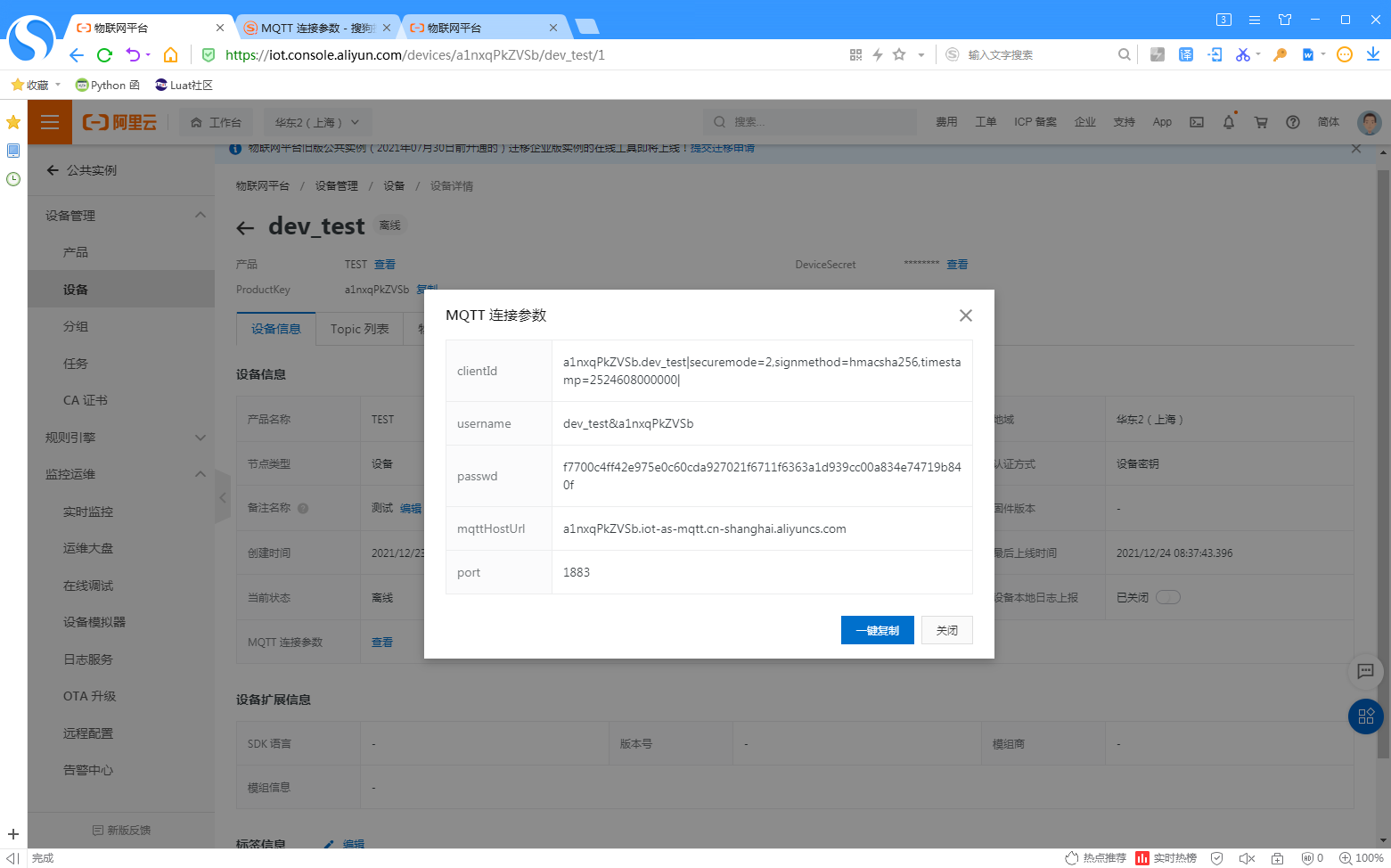Collapse the left sidebar with the handle arrow

click(223, 497)
